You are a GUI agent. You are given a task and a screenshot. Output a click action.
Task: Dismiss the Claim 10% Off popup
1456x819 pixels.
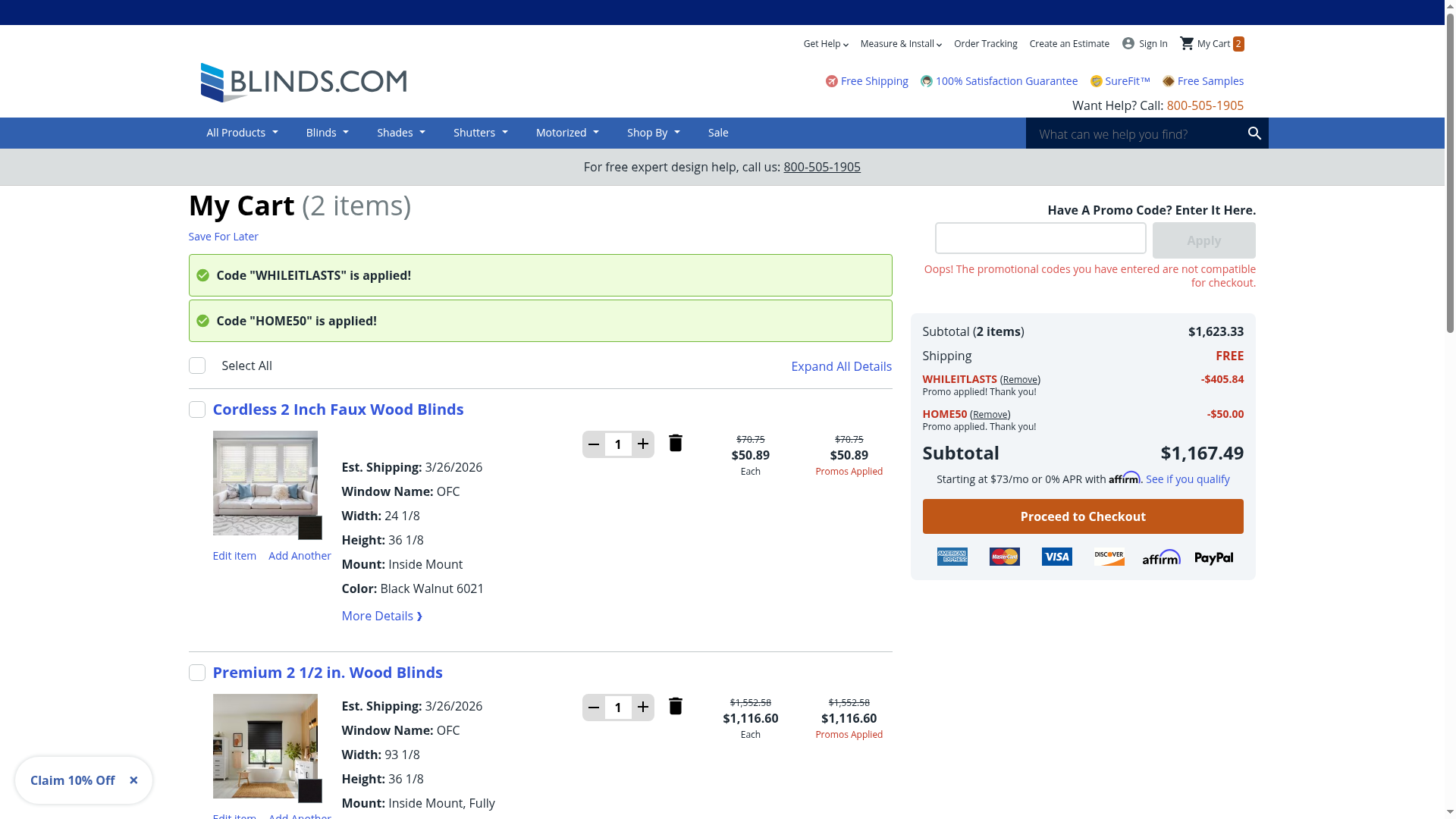tap(133, 780)
